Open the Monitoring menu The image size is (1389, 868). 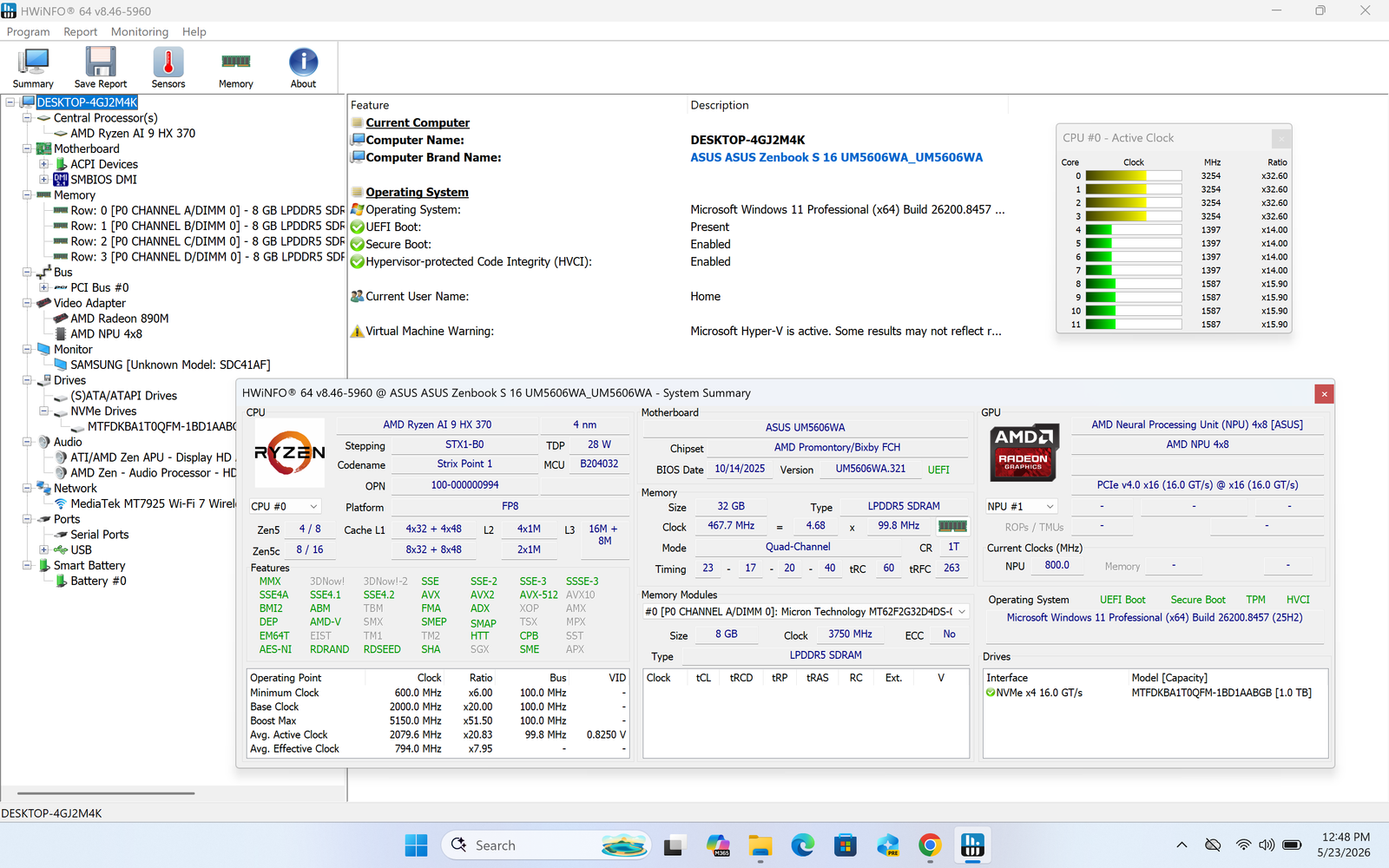pyautogui.click(x=140, y=32)
